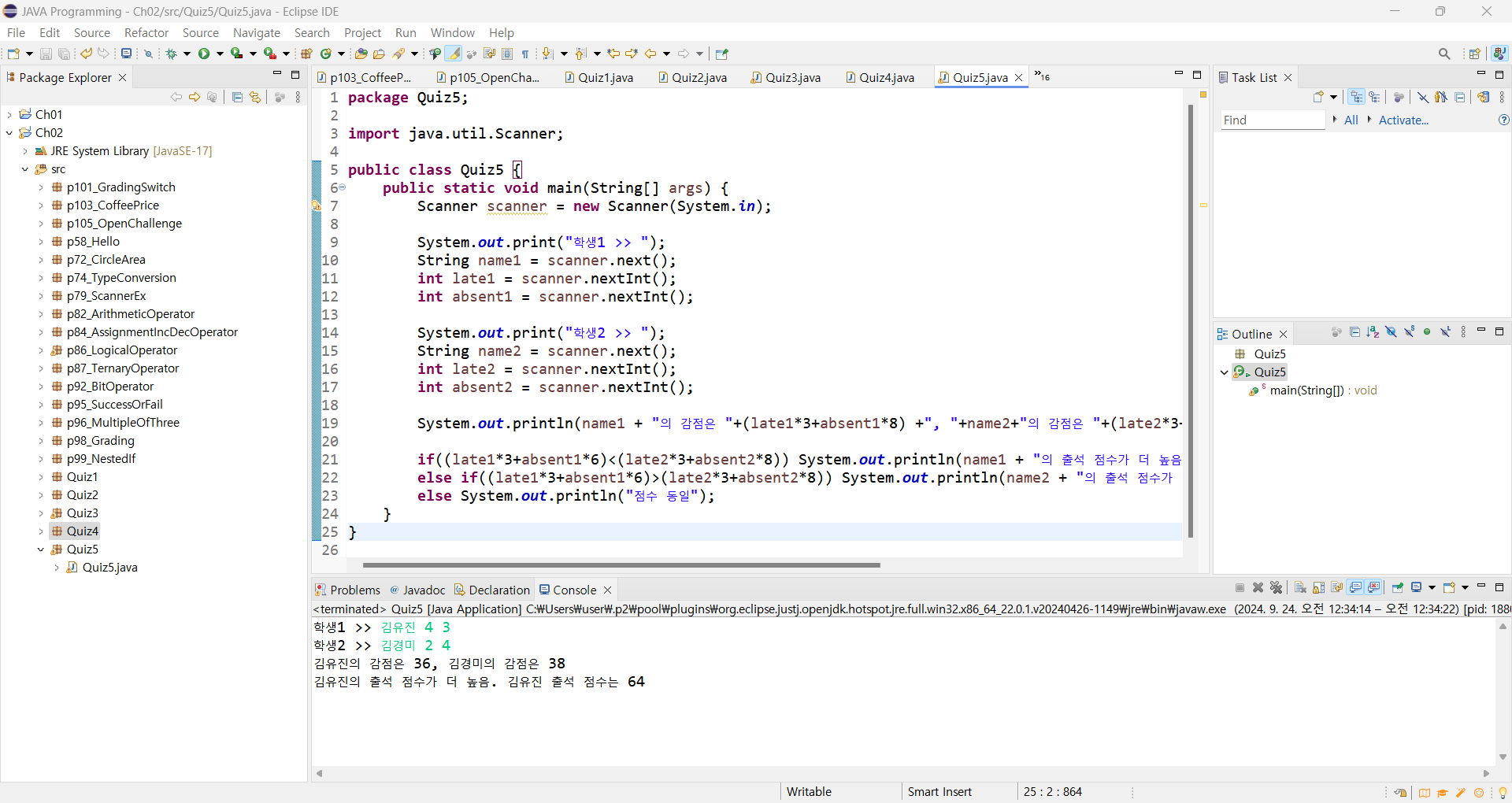Open the Debug dropdown arrow
Viewport: 1512px width, 803px height.
point(187,54)
